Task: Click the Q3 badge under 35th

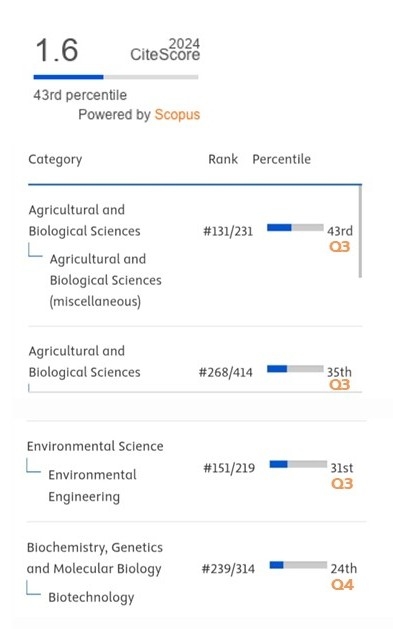Action: 340,385
